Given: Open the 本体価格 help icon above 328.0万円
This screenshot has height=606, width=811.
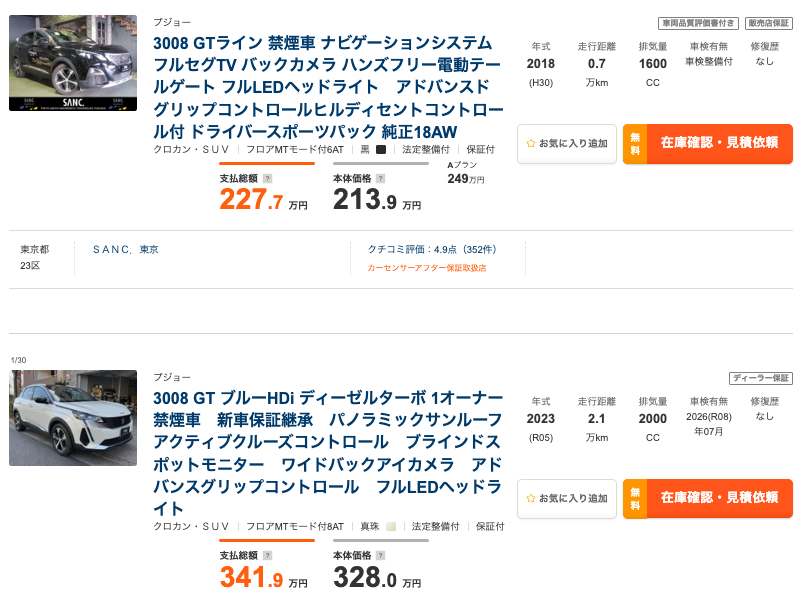Looking at the screenshot, I should click(380, 555).
